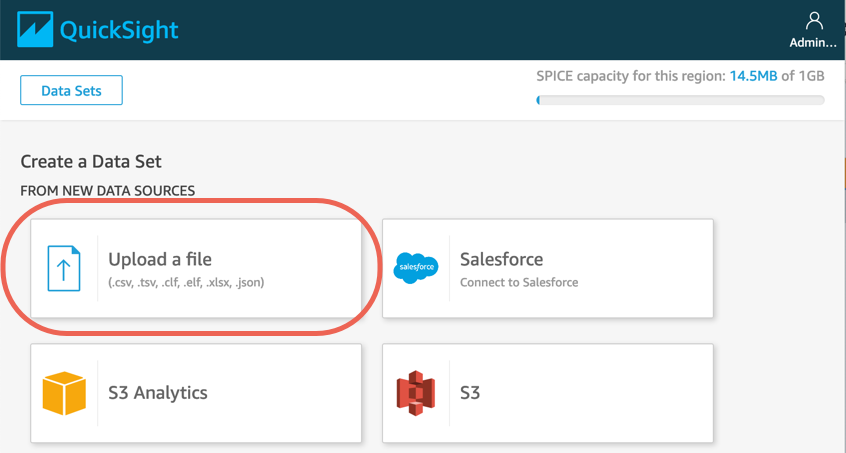This screenshot has width=846, height=453.
Task: Choose the 'Upload a file' title
Action: coord(160,259)
